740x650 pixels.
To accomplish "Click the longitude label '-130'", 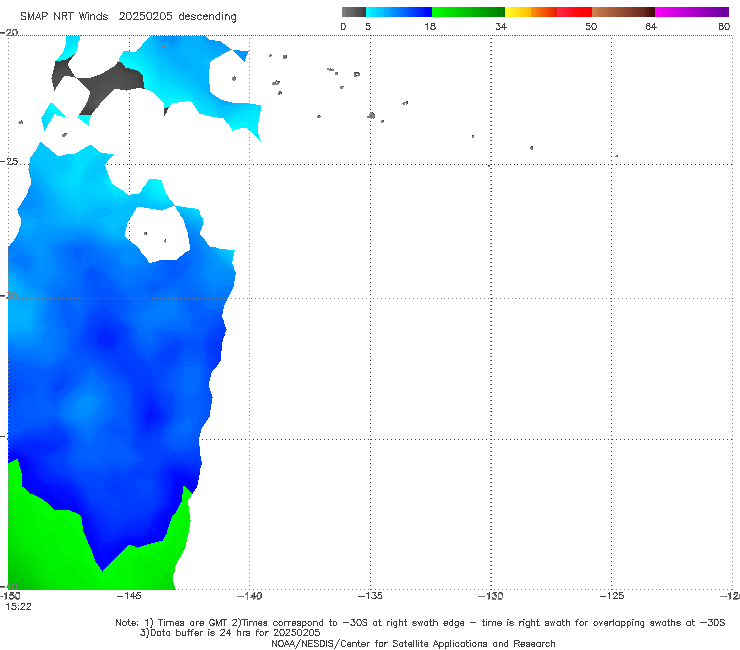I will click(491, 596).
